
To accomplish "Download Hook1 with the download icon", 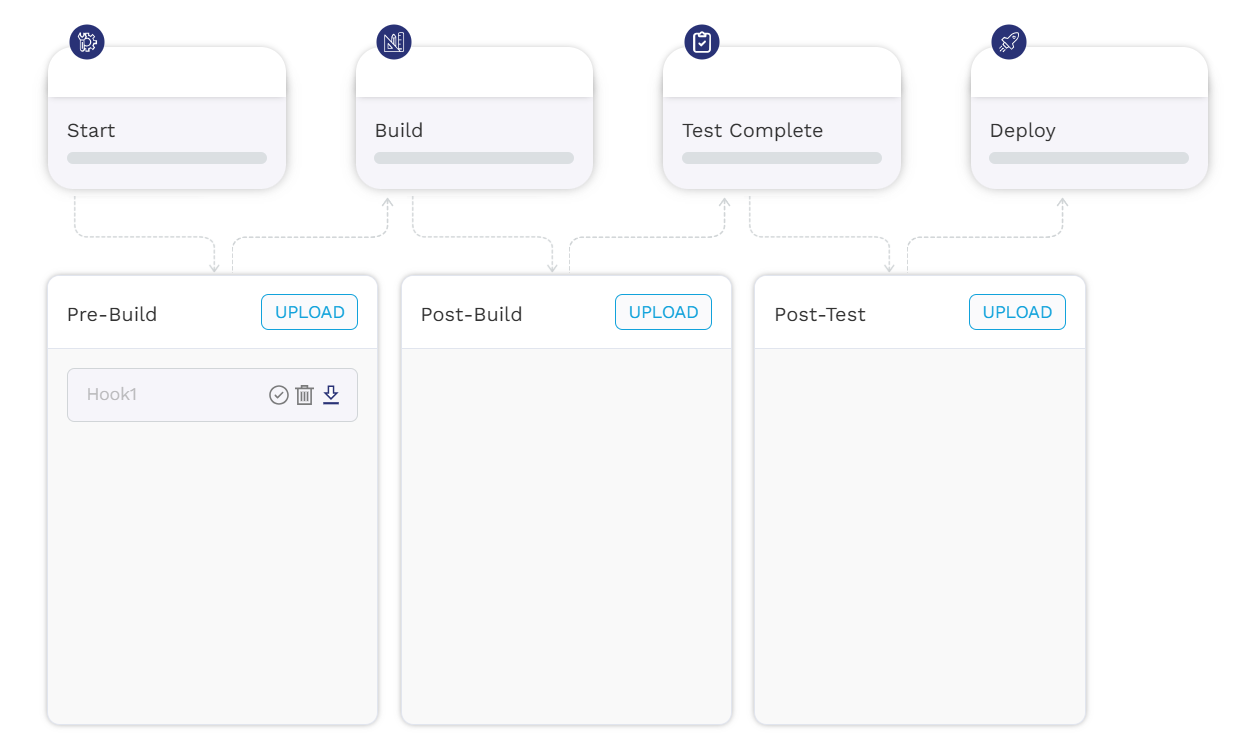I will pos(331,395).
